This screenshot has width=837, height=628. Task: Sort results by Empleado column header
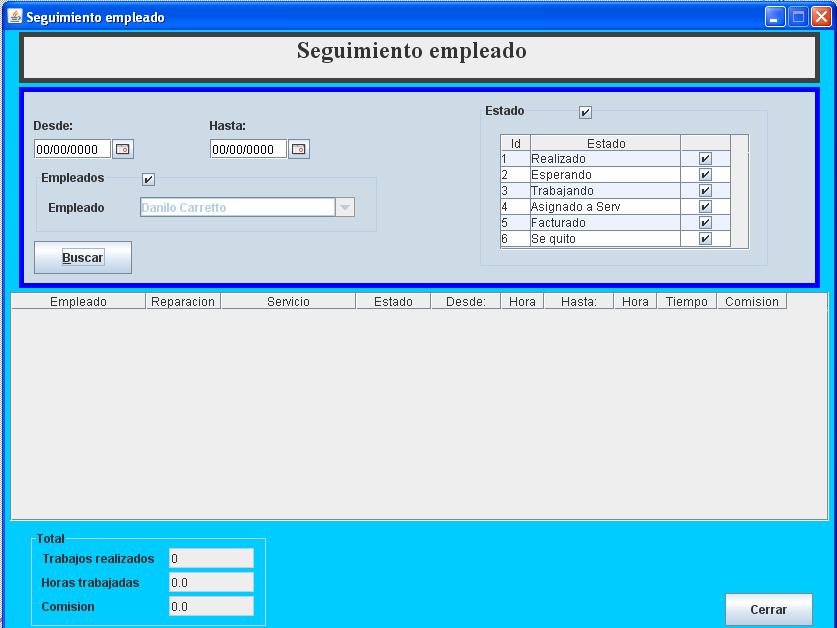pos(78,301)
